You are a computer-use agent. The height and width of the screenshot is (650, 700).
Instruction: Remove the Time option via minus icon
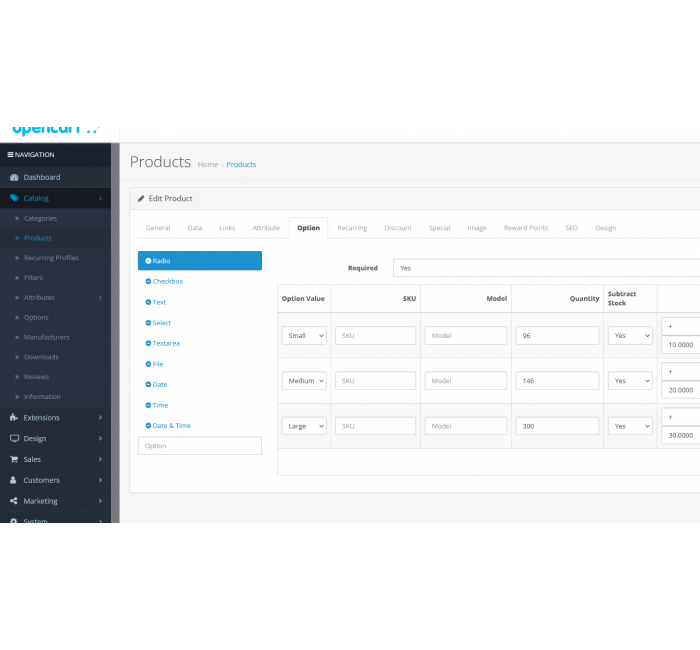pyautogui.click(x=148, y=405)
